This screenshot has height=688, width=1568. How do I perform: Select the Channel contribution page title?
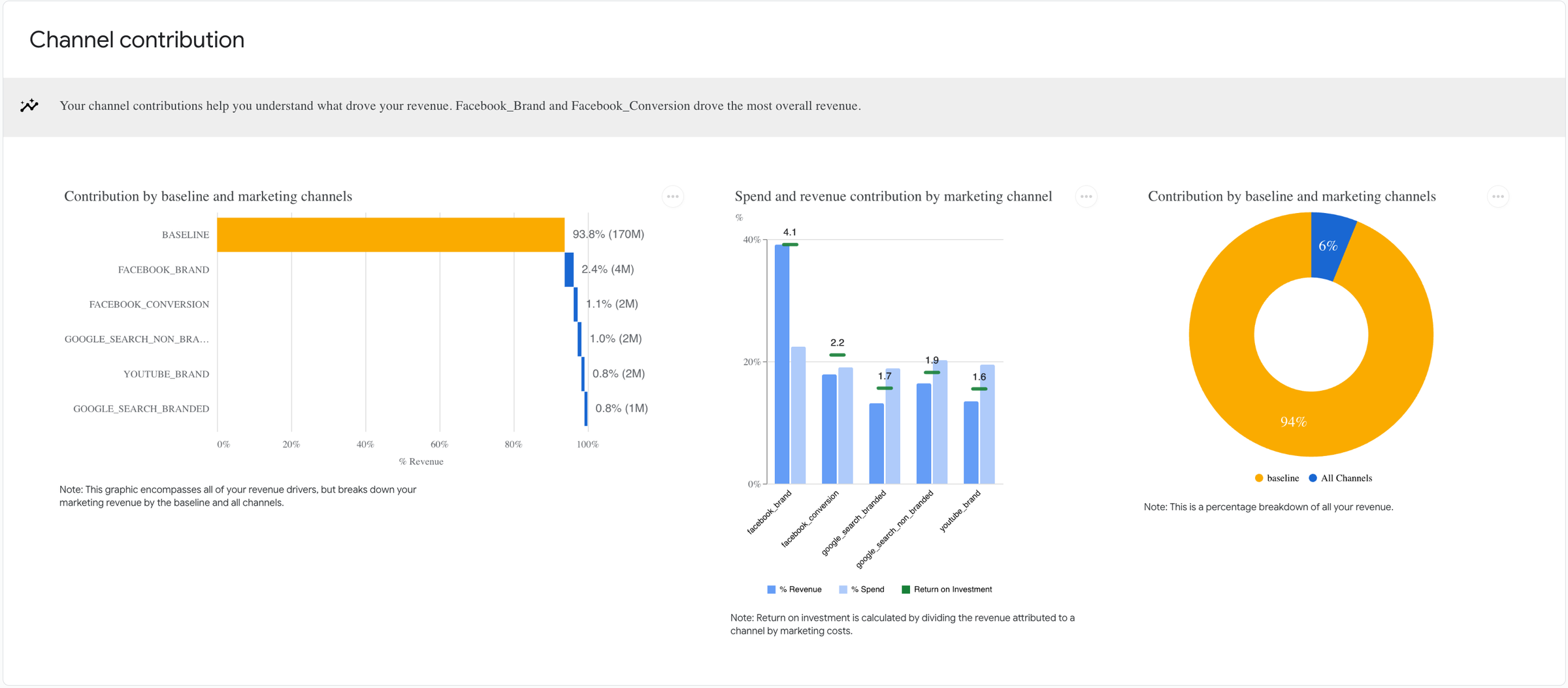137,39
